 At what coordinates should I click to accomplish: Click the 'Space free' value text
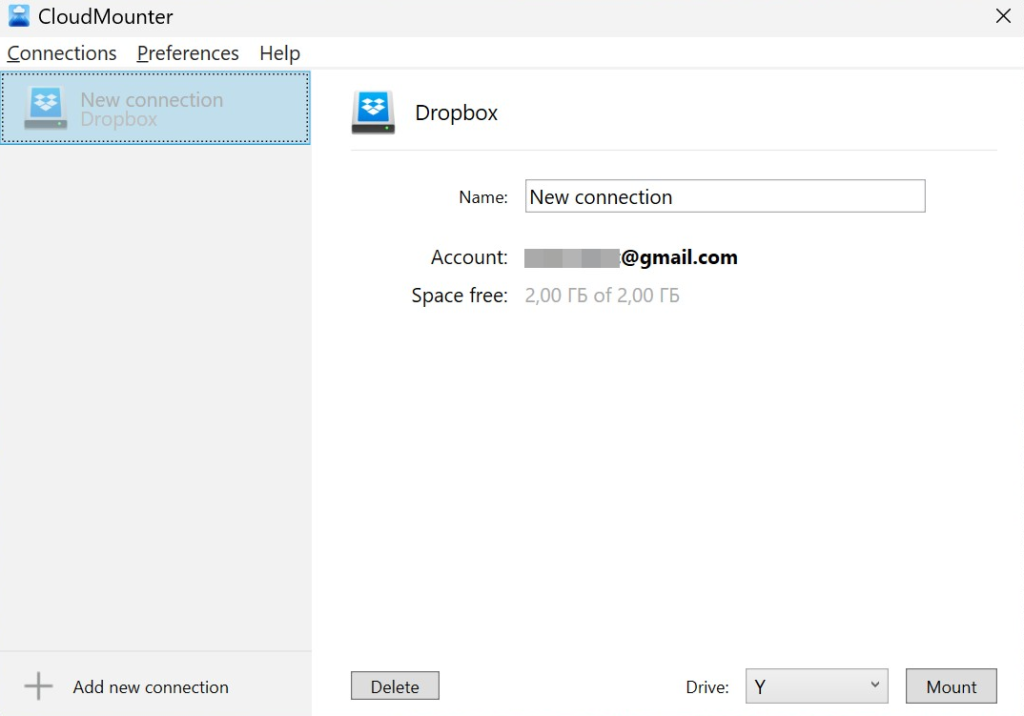(x=602, y=296)
